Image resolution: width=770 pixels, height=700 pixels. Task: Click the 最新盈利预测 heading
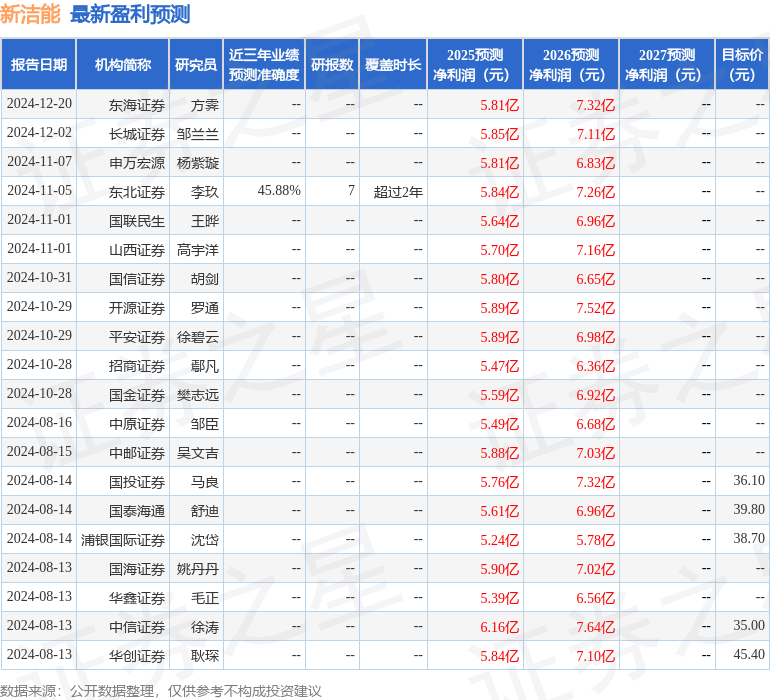tap(130, 14)
